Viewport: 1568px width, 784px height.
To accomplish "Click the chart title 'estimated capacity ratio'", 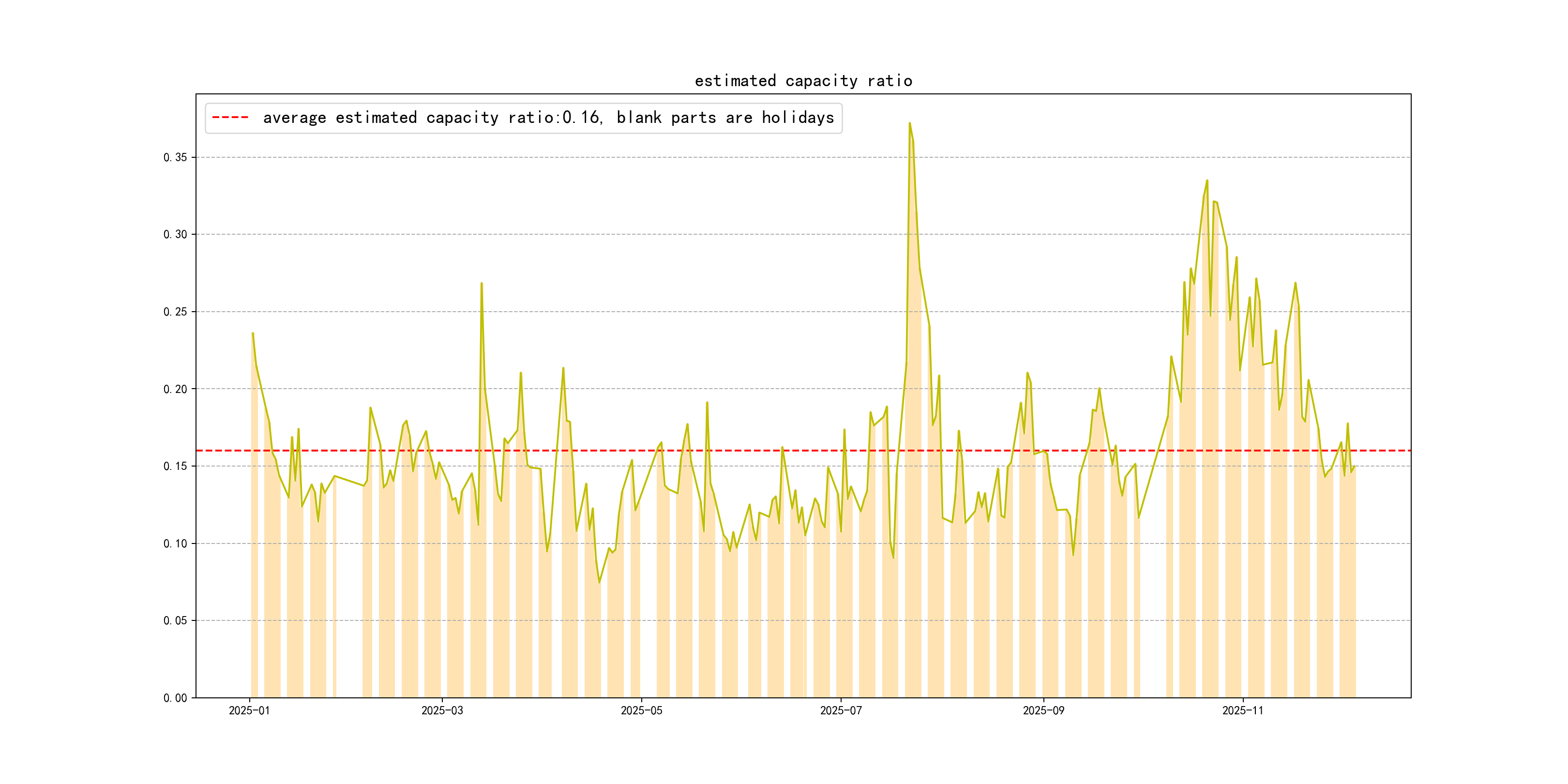I will click(803, 81).
